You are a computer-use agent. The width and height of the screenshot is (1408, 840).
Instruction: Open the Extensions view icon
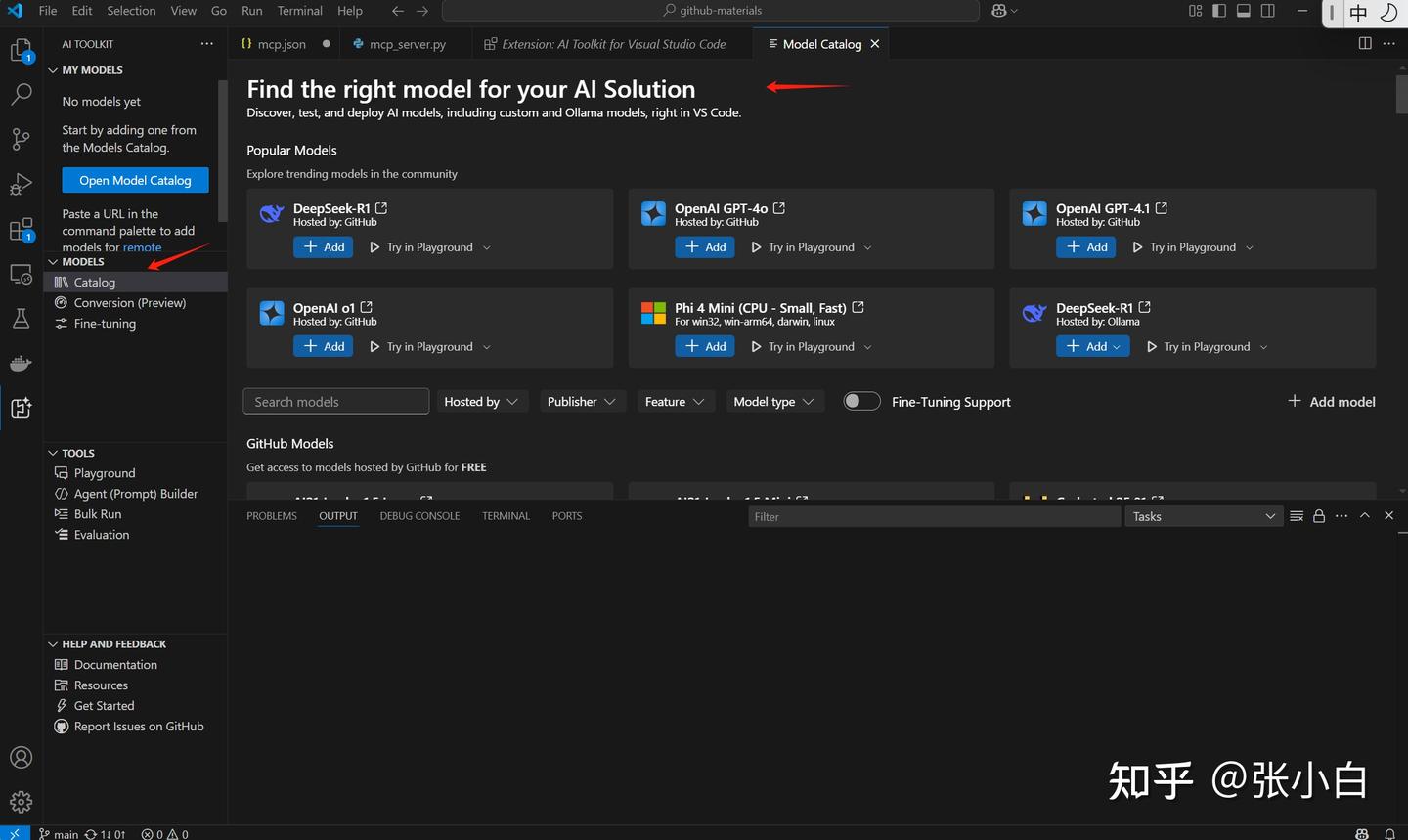tap(21, 230)
